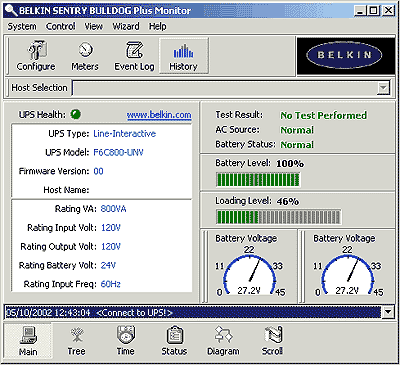
Task: Open the Help menu
Action: click(157, 26)
